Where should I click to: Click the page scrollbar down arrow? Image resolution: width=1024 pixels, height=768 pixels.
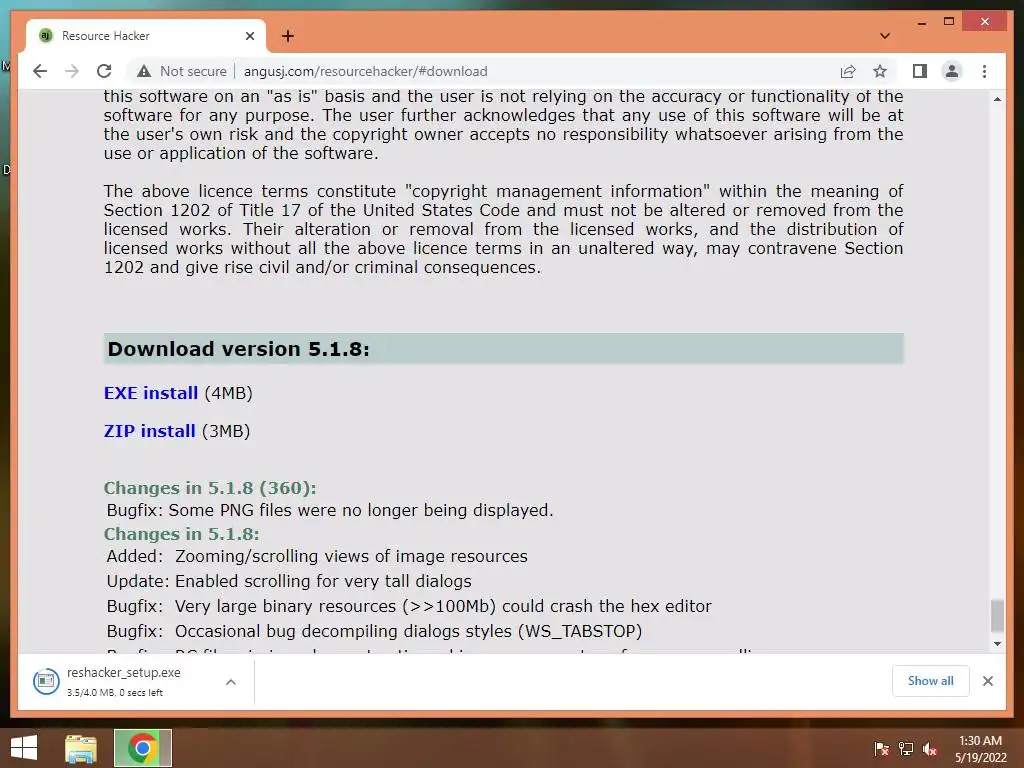pos(997,644)
